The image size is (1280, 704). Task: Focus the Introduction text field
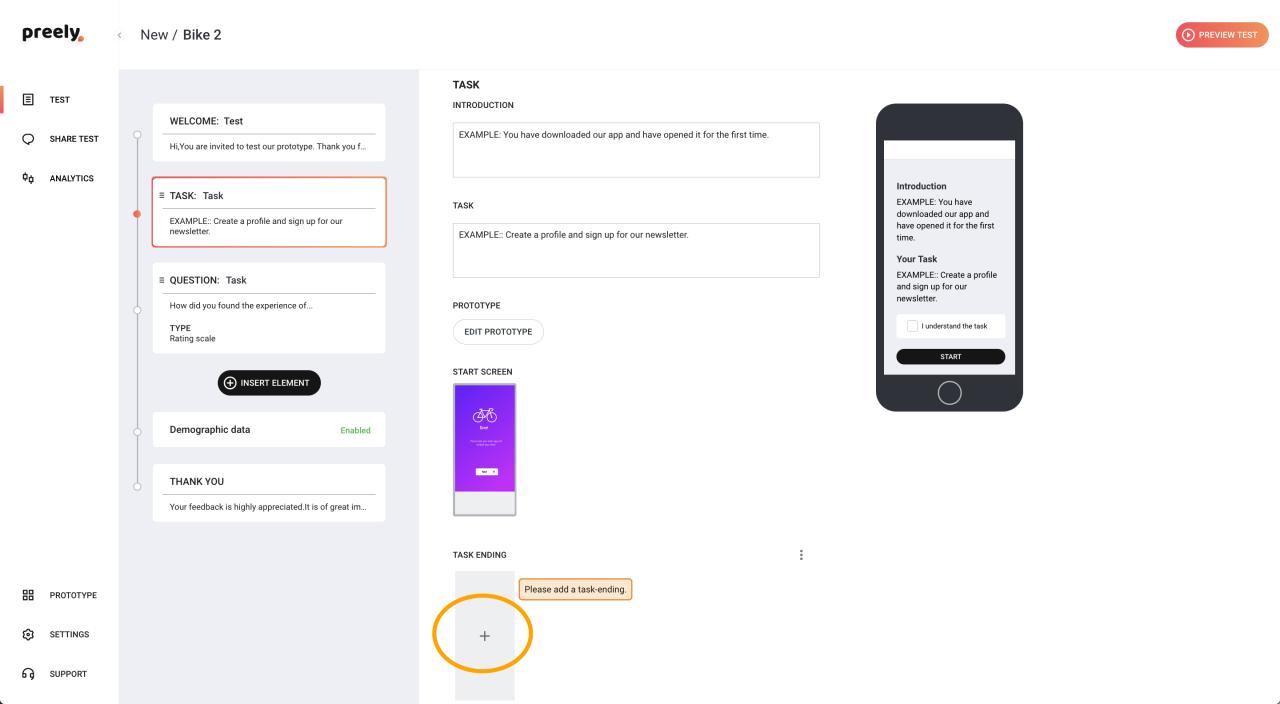tap(636, 150)
